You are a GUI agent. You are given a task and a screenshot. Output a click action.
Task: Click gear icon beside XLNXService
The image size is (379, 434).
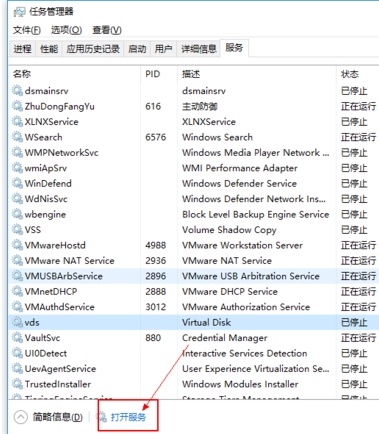pyautogui.click(x=17, y=121)
